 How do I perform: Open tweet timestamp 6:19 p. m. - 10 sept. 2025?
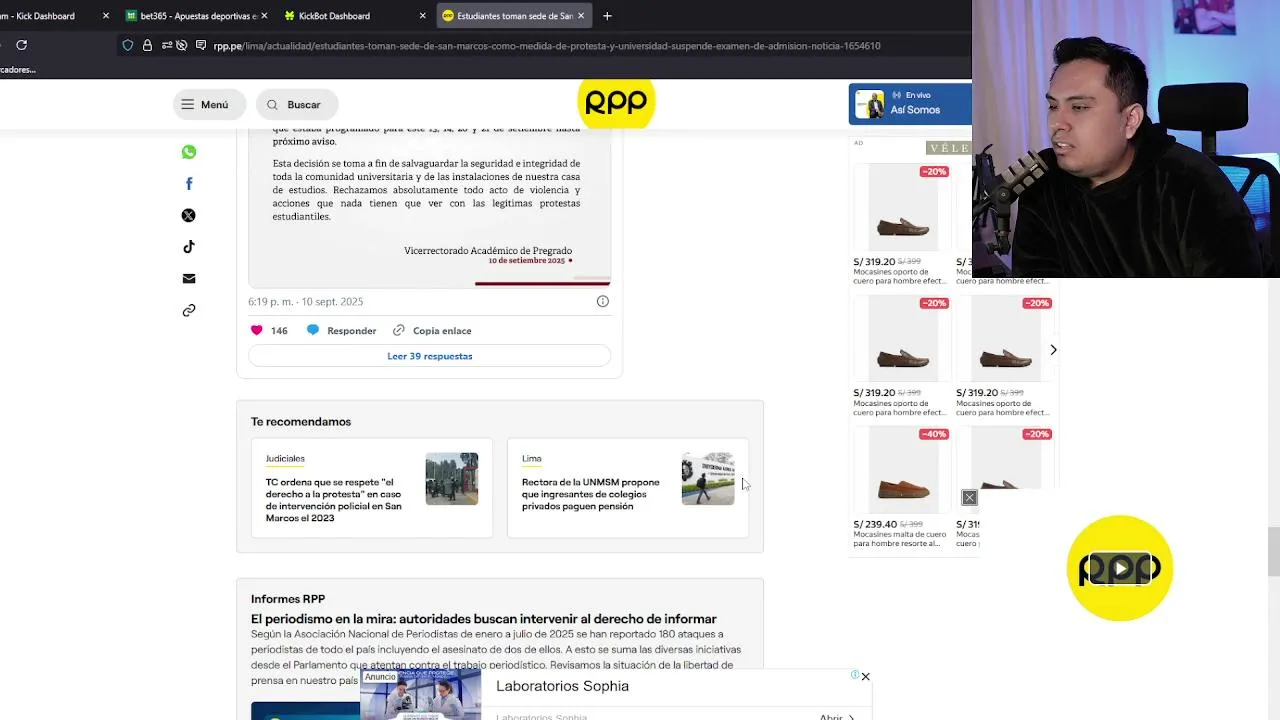pyautogui.click(x=306, y=301)
